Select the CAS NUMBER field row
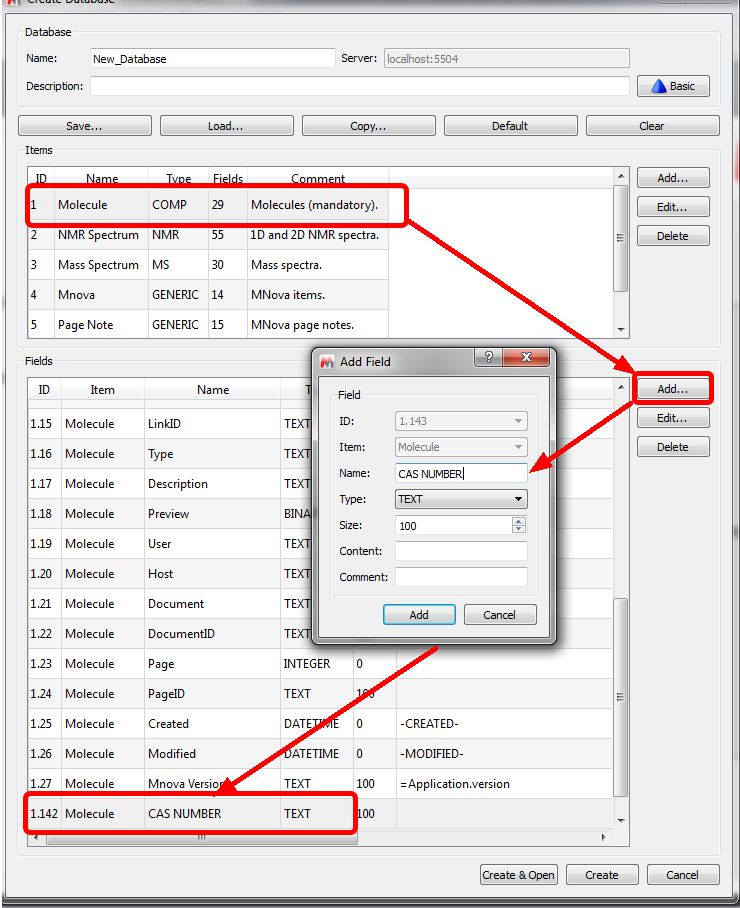Screen dimensions: 740x908 click(320, 814)
